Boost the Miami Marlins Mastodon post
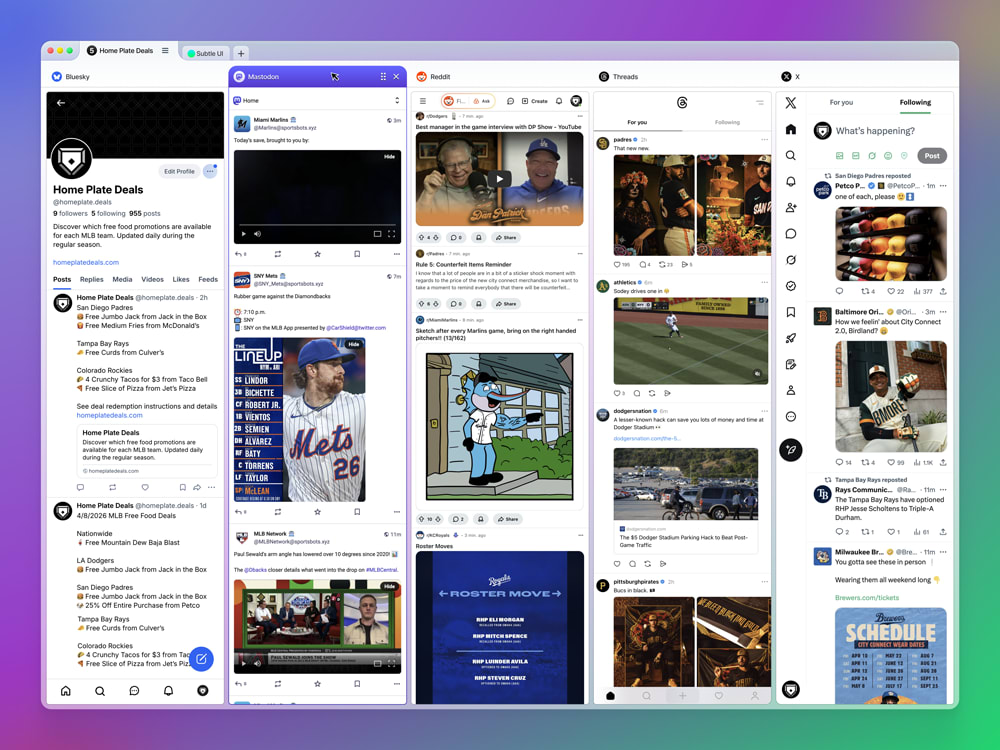Viewport: 1000px width, 750px height. [277, 254]
